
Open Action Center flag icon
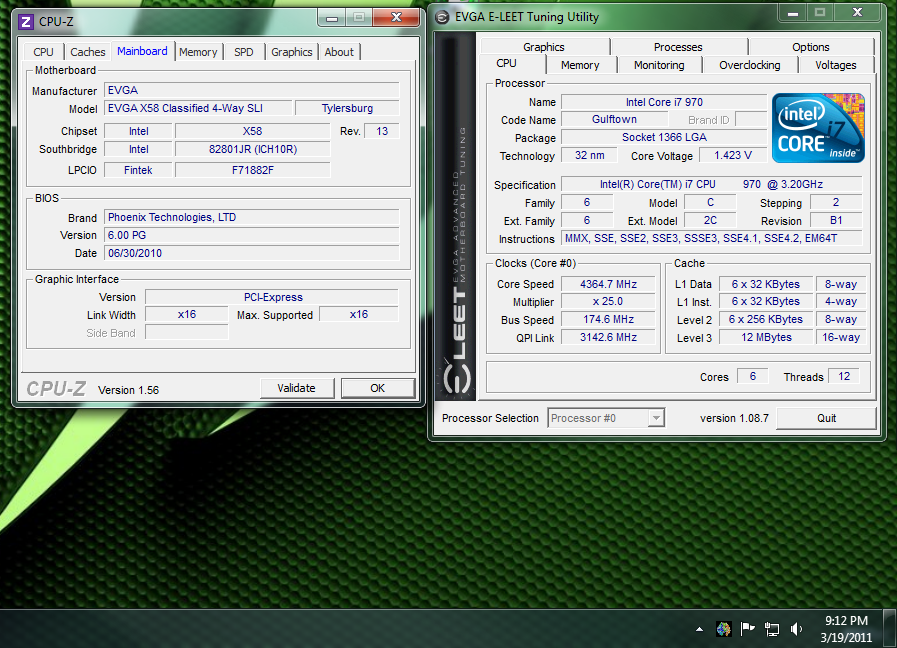[747, 629]
